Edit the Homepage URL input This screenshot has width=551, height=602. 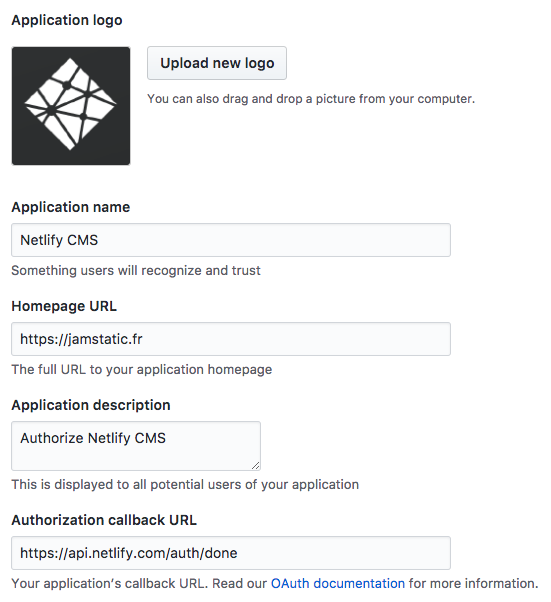click(x=231, y=339)
